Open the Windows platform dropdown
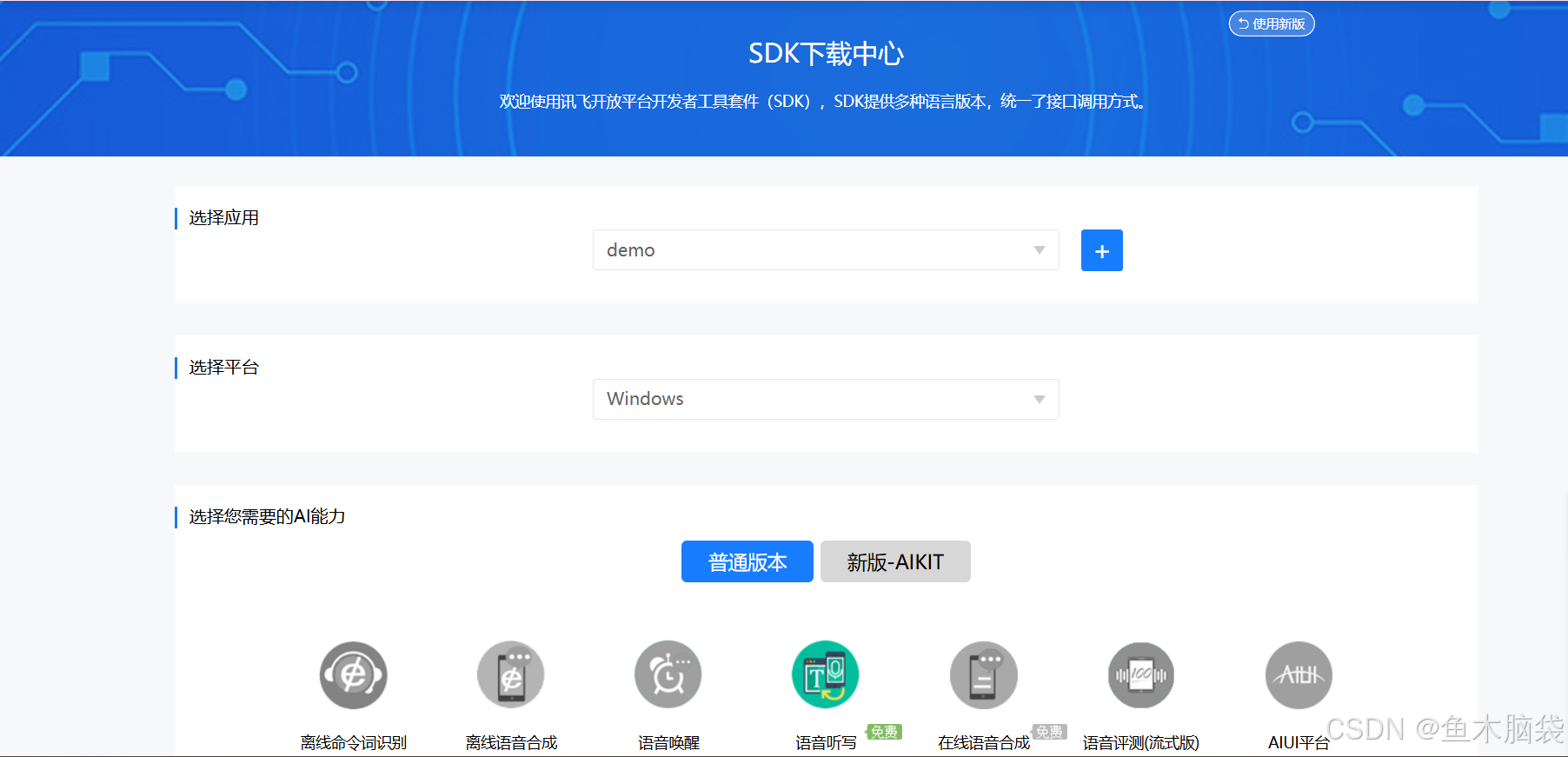 point(826,399)
